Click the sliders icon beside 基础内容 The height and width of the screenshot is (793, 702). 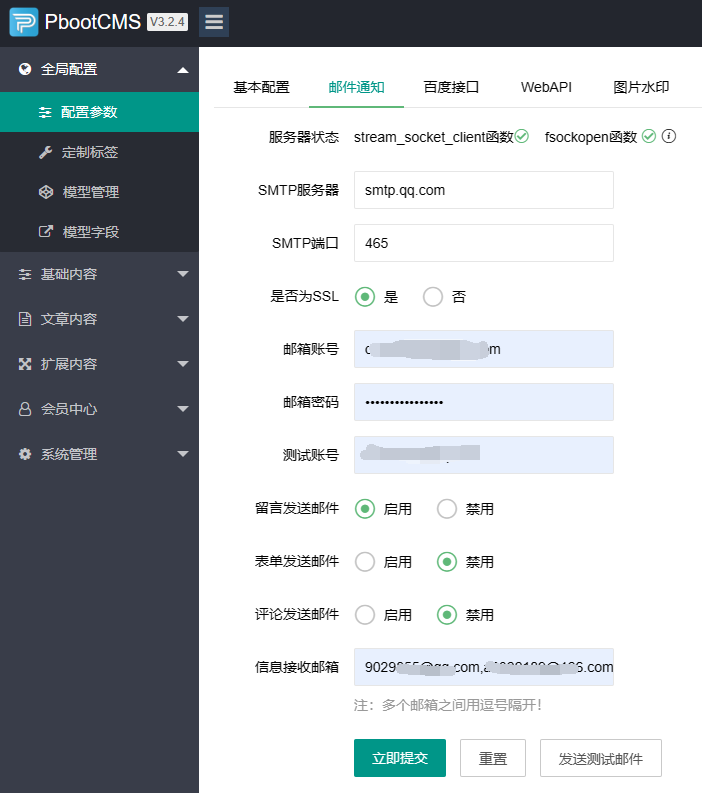pos(25,274)
